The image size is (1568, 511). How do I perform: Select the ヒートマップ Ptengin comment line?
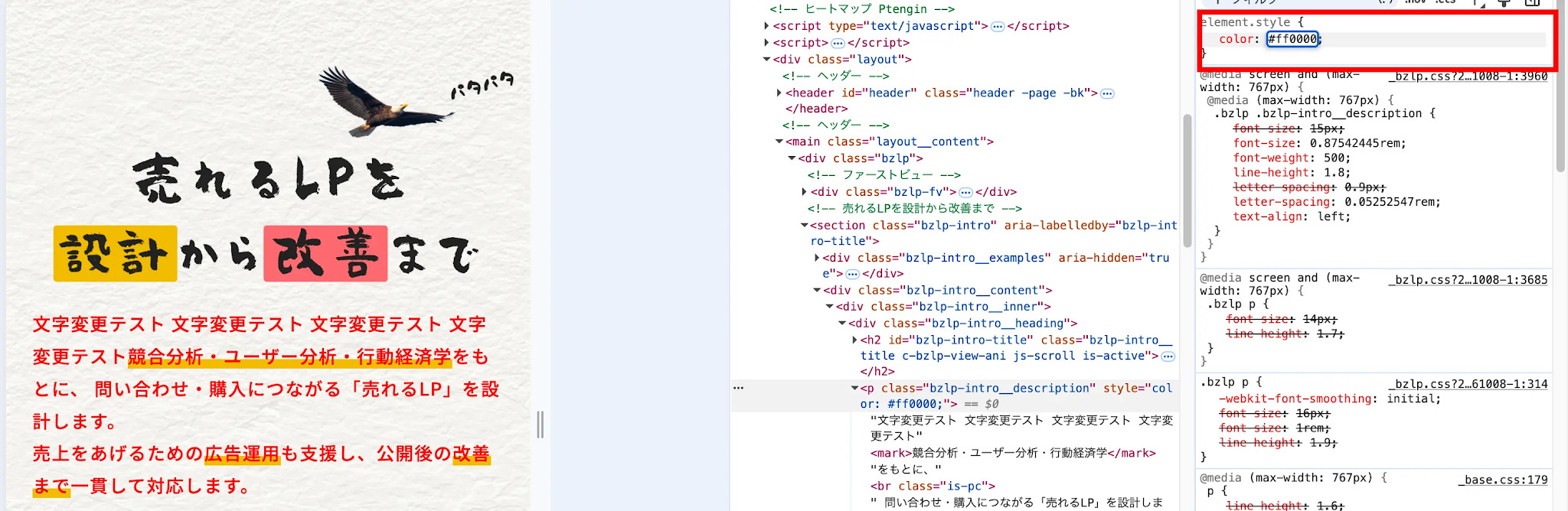tap(862, 9)
